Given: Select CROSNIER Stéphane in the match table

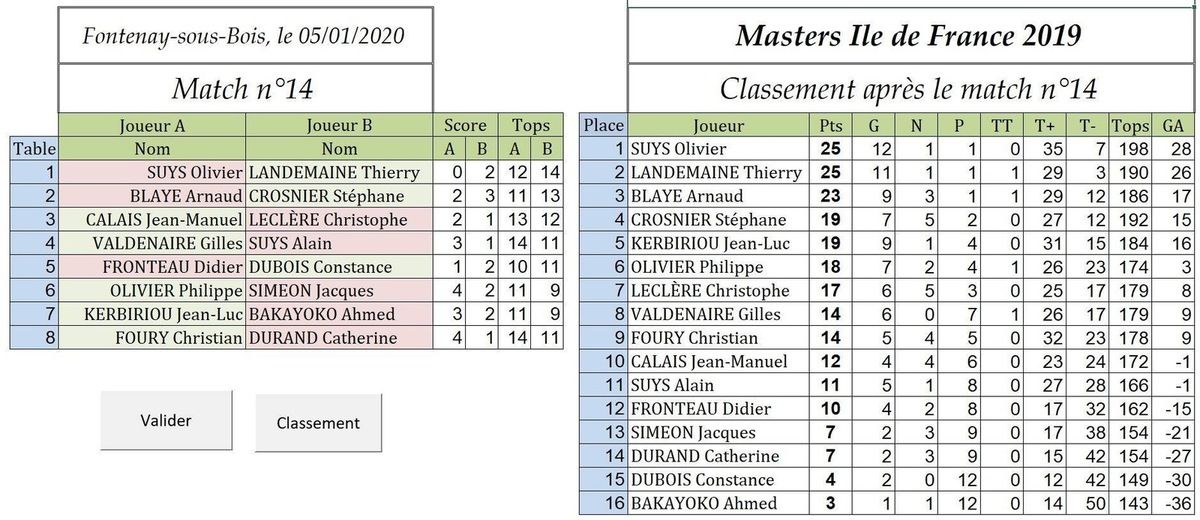Looking at the screenshot, I should (x=339, y=196).
